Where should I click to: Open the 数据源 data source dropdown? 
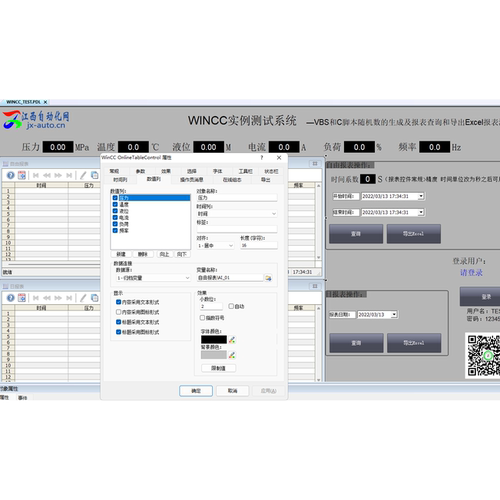click(187, 278)
